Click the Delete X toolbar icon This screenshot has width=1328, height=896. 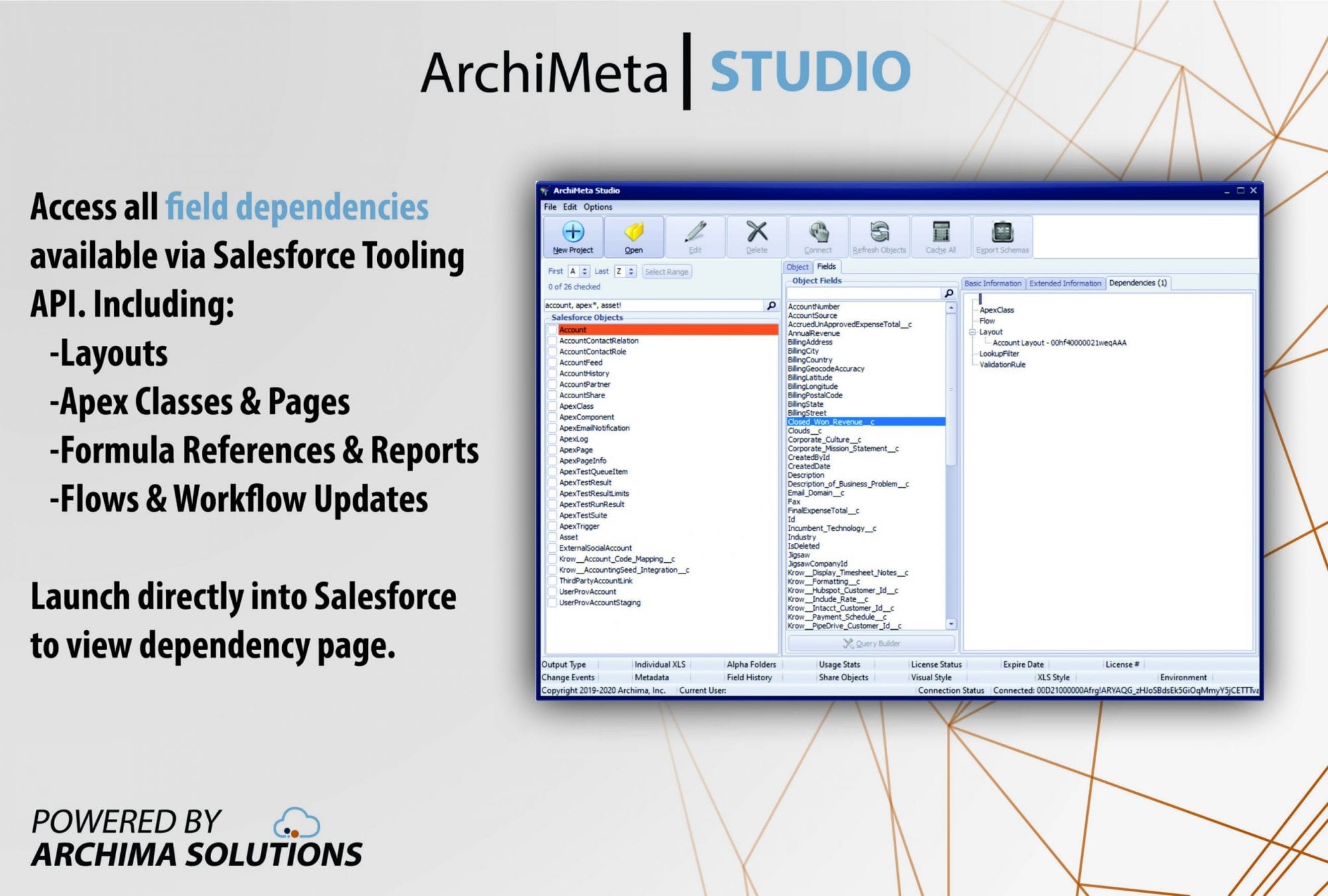(756, 232)
